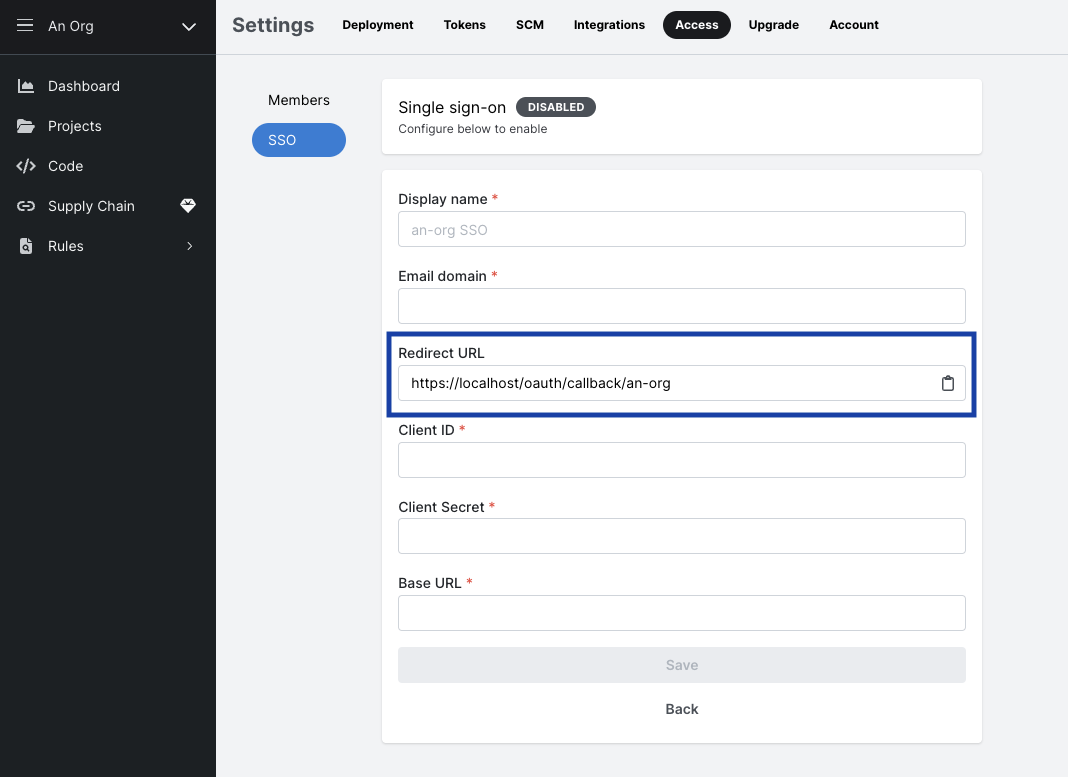Open Projects via the folder icon
Viewport: 1068px width, 777px height.
(x=26, y=126)
